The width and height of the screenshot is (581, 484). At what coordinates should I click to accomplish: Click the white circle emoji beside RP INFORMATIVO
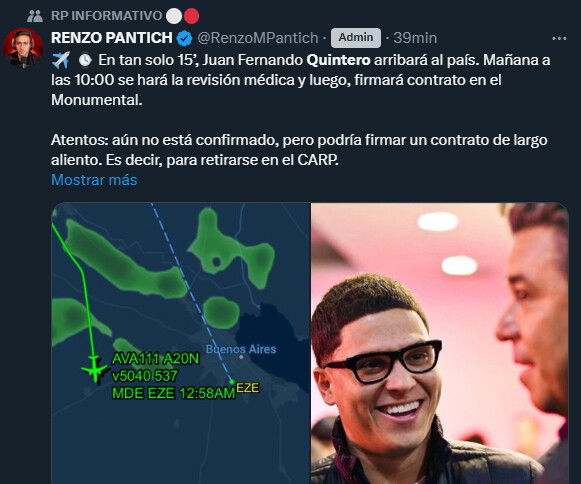tap(174, 16)
